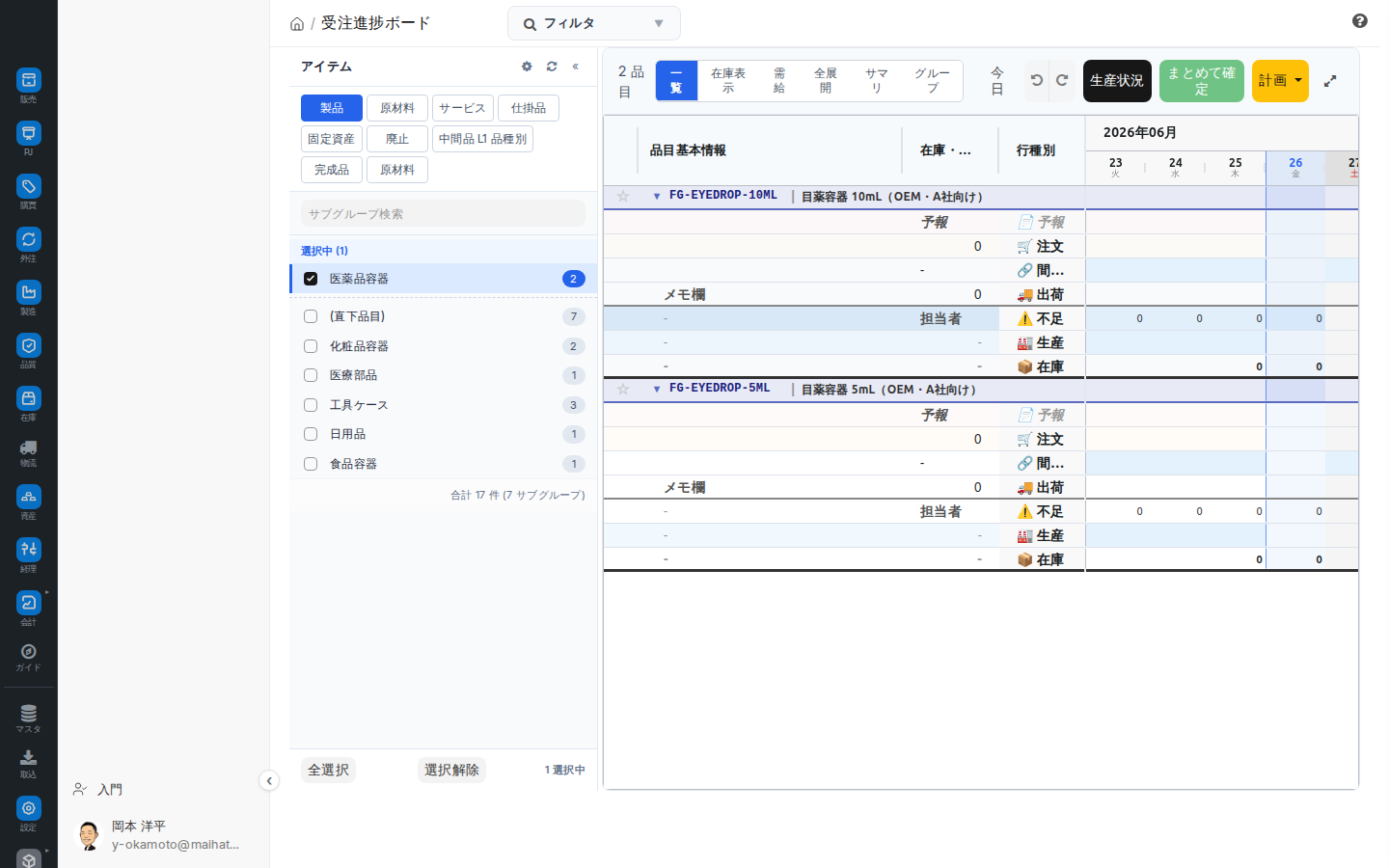This screenshot has width=1389, height=868.
Task: Open the 計画 dropdown button
Action: coord(1280,81)
